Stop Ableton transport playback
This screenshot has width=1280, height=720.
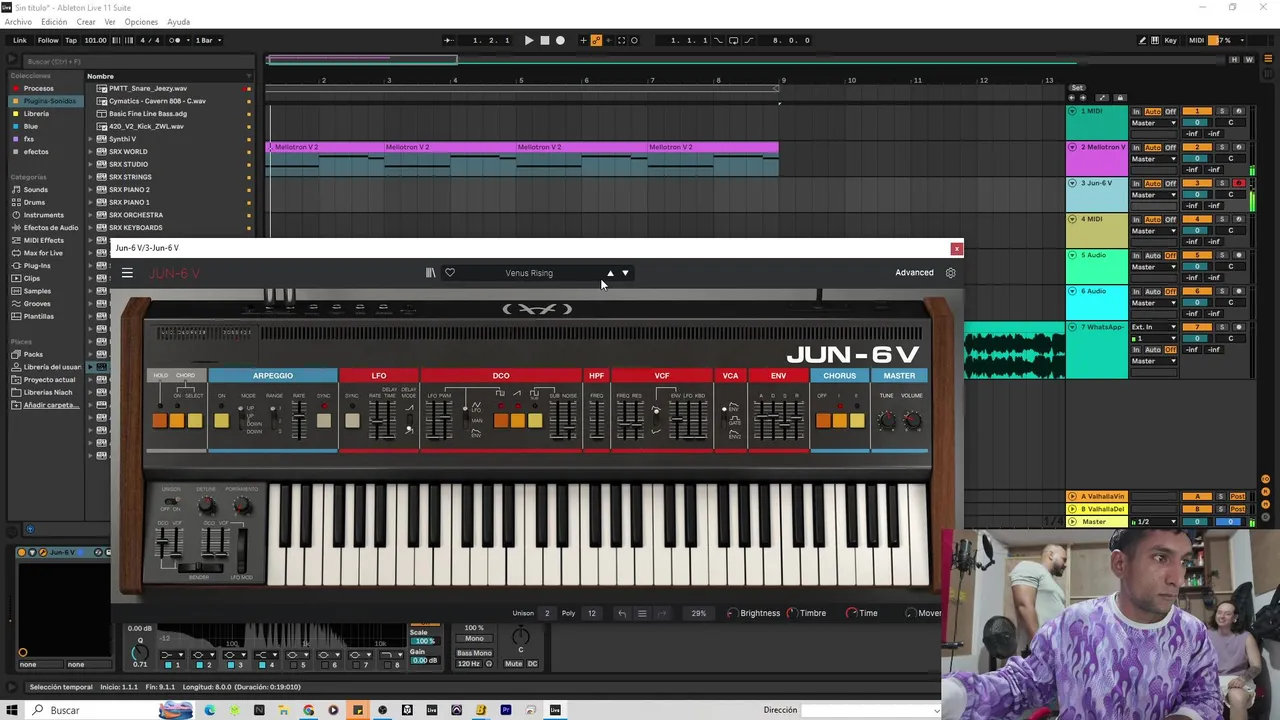click(x=544, y=40)
